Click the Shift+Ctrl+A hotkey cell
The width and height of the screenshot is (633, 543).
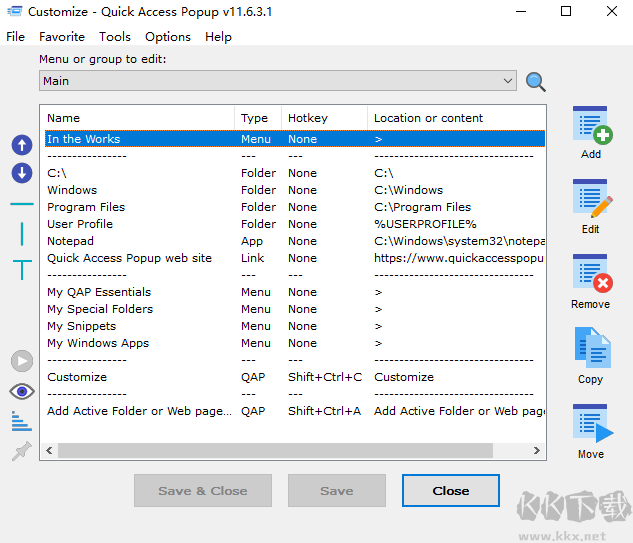click(325, 411)
